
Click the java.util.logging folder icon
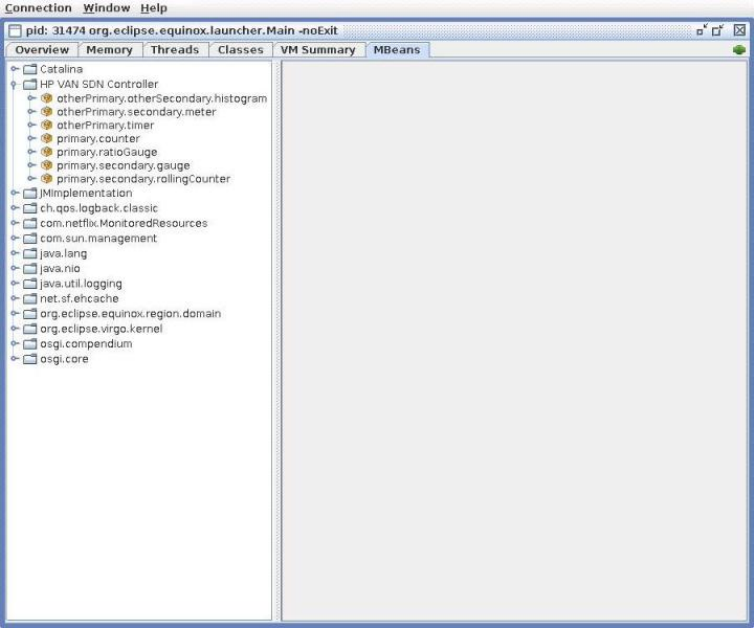click(x=30, y=284)
